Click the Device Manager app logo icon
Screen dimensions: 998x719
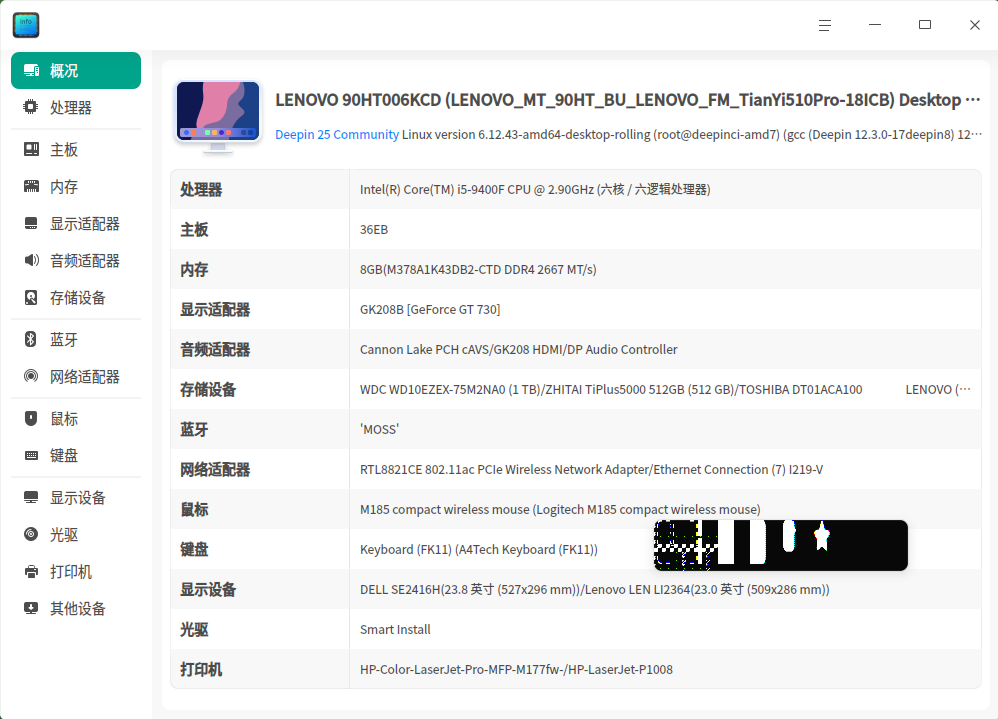click(x=26, y=25)
